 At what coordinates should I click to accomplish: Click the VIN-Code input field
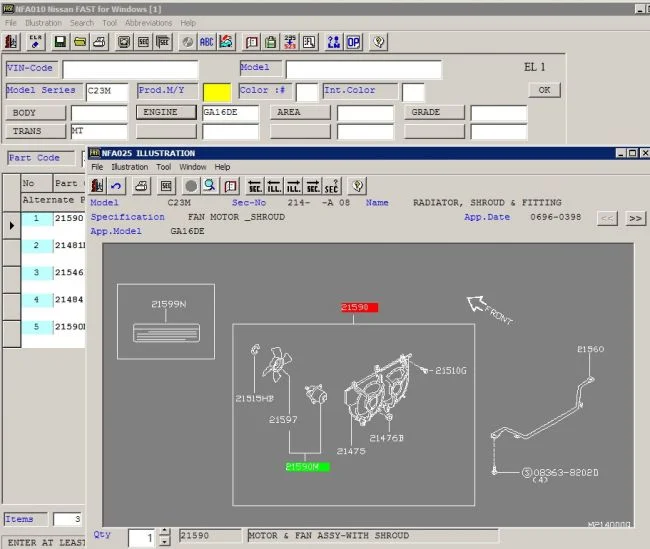130,69
